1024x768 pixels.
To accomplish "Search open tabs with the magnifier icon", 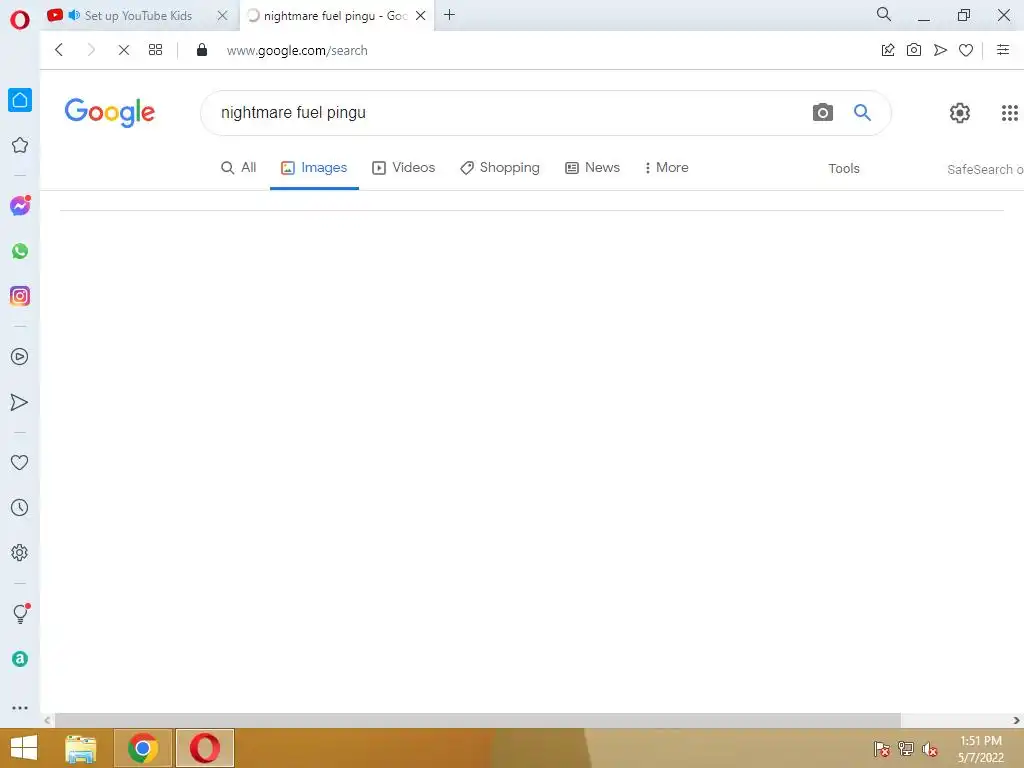I will point(884,14).
